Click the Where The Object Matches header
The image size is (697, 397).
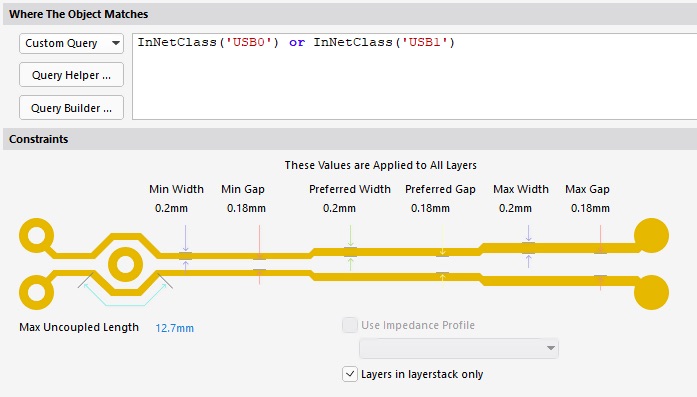click(79, 14)
